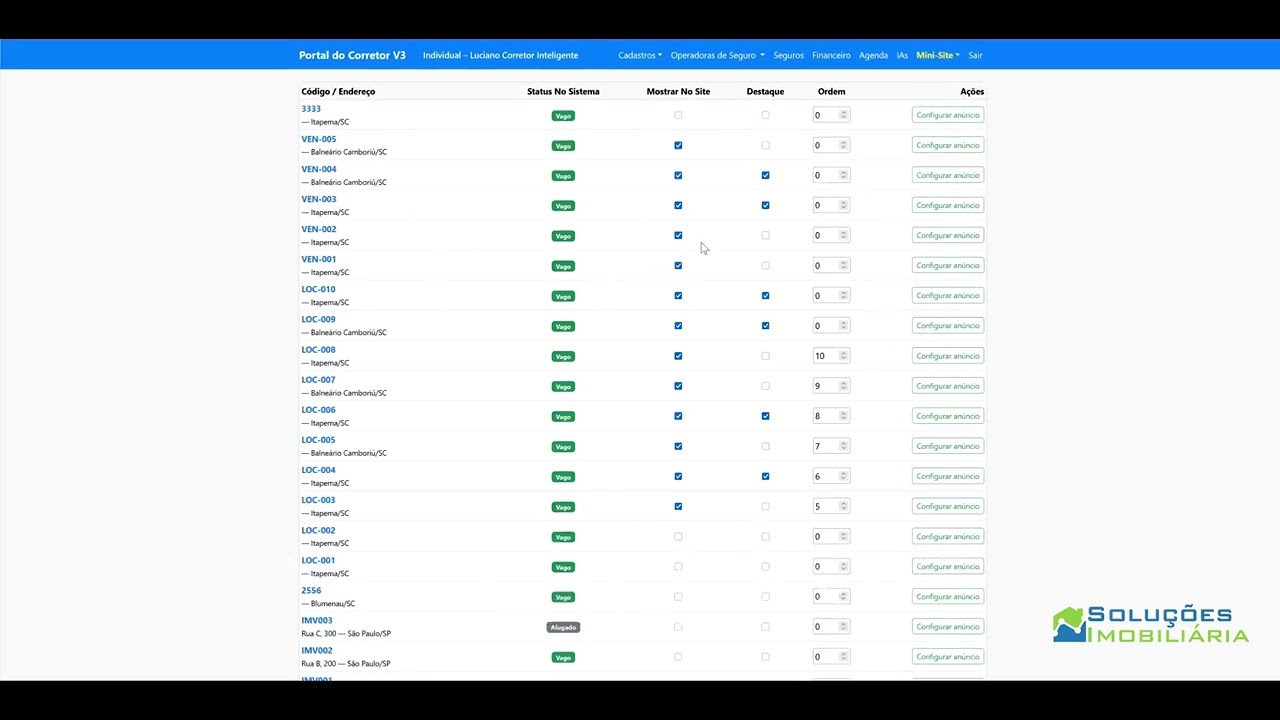Select the Ordem field of LOC-004
This screenshot has width=1280, height=720.
(831, 476)
